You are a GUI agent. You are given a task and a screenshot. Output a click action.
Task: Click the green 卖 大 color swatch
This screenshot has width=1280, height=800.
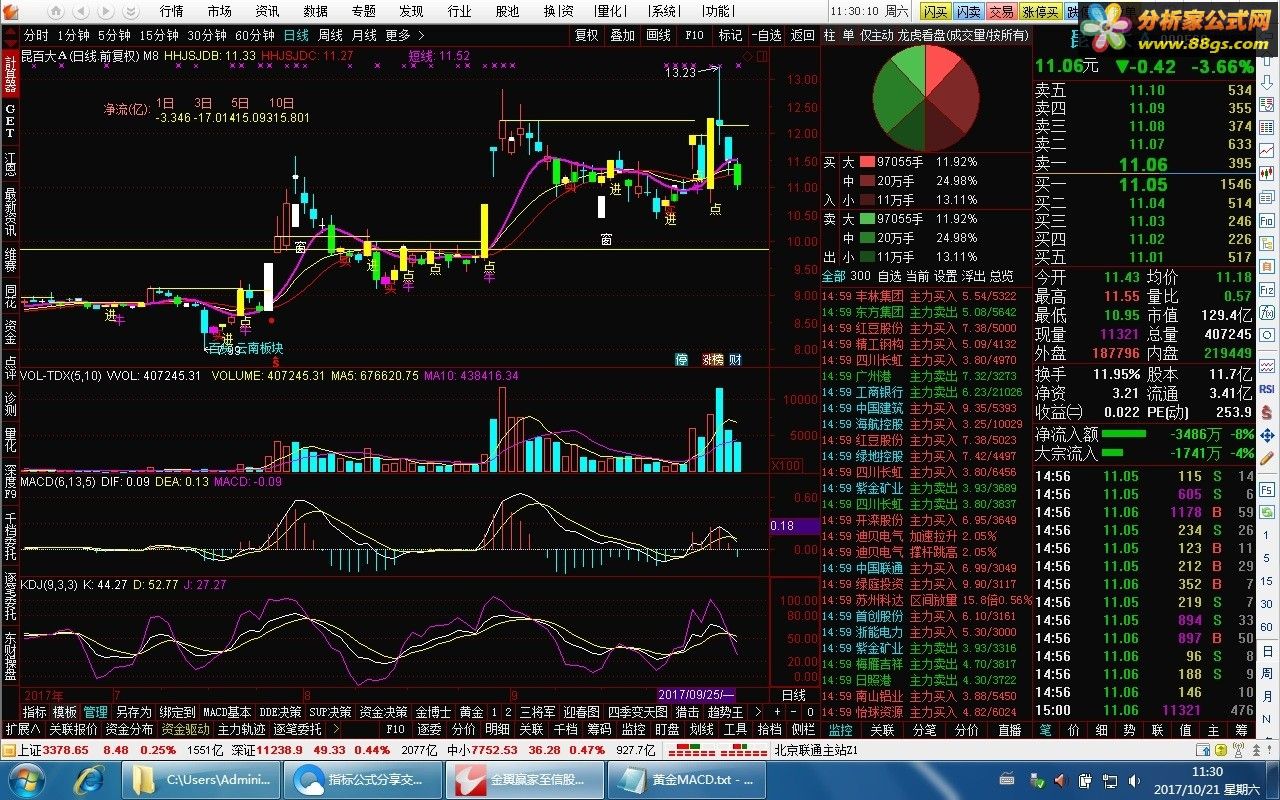(x=865, y=219)
